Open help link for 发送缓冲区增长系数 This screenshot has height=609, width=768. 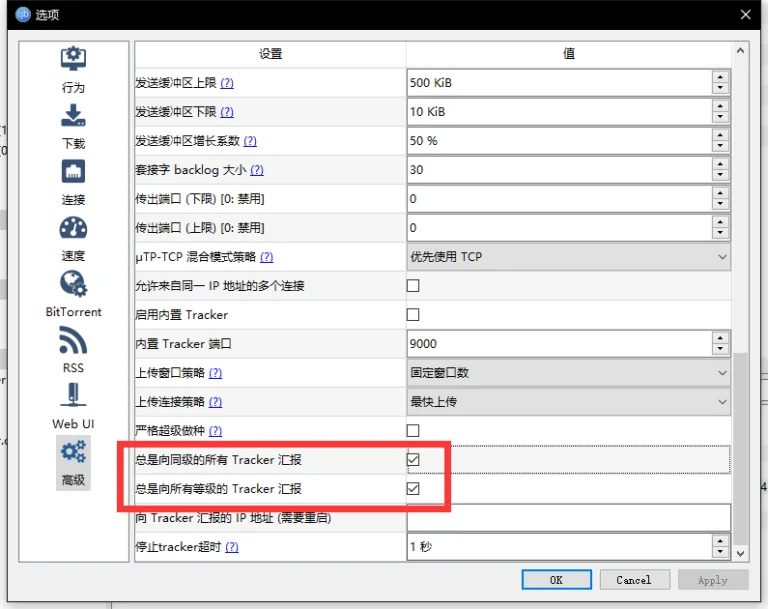click(x=250, y=141)
